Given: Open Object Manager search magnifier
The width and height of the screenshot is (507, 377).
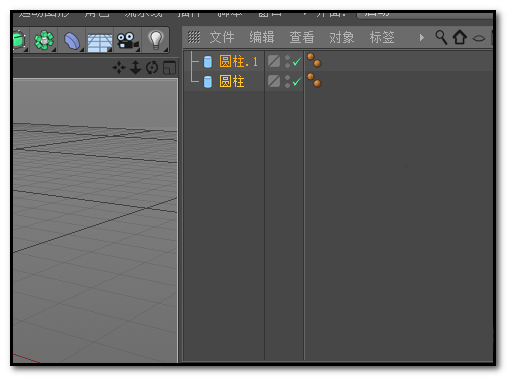Looking at the screenshot, I should pyautogui.click(x=441, y=37).
